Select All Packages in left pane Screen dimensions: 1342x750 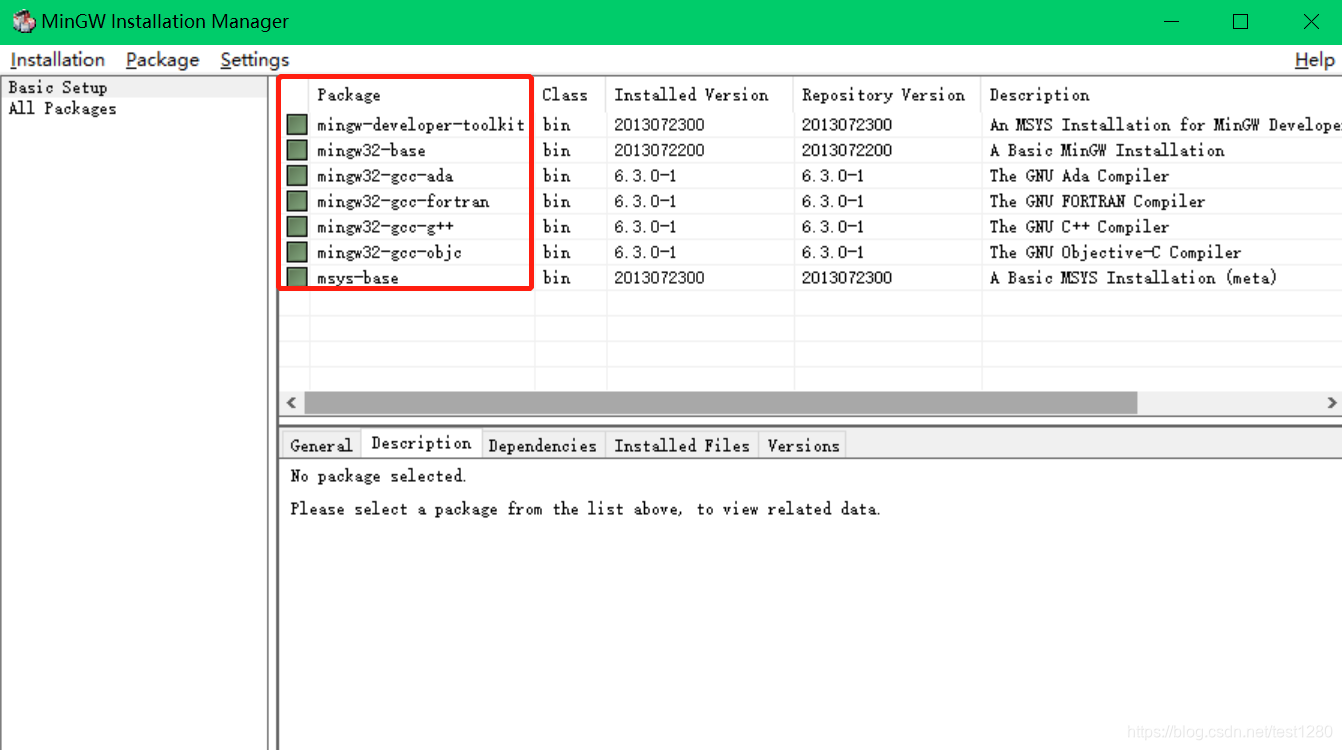pos(62,108)
